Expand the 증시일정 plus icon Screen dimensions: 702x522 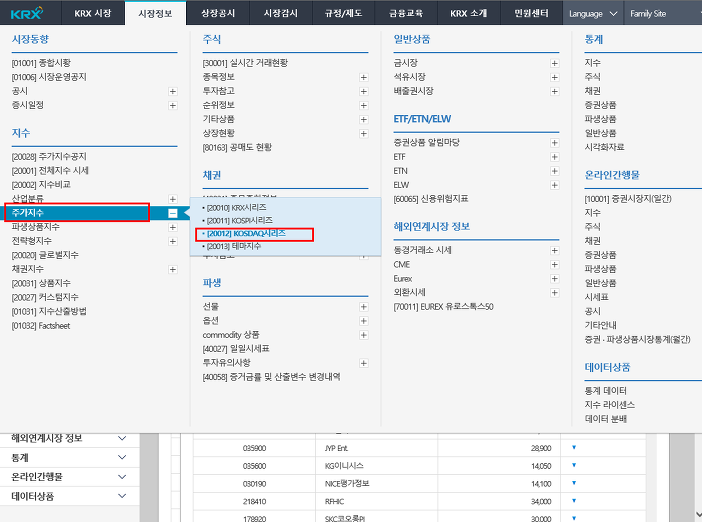coord(172,106)
